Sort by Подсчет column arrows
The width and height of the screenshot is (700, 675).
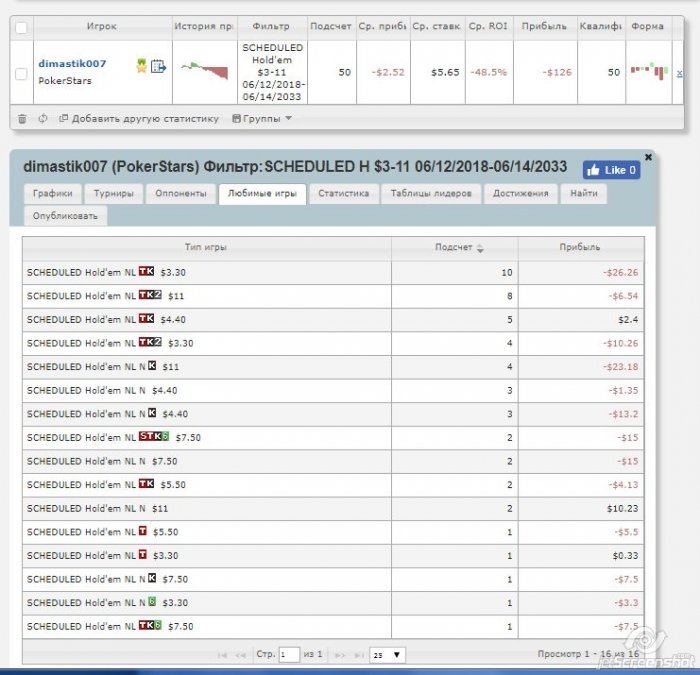pyautogui.click(x=480, y=248)
